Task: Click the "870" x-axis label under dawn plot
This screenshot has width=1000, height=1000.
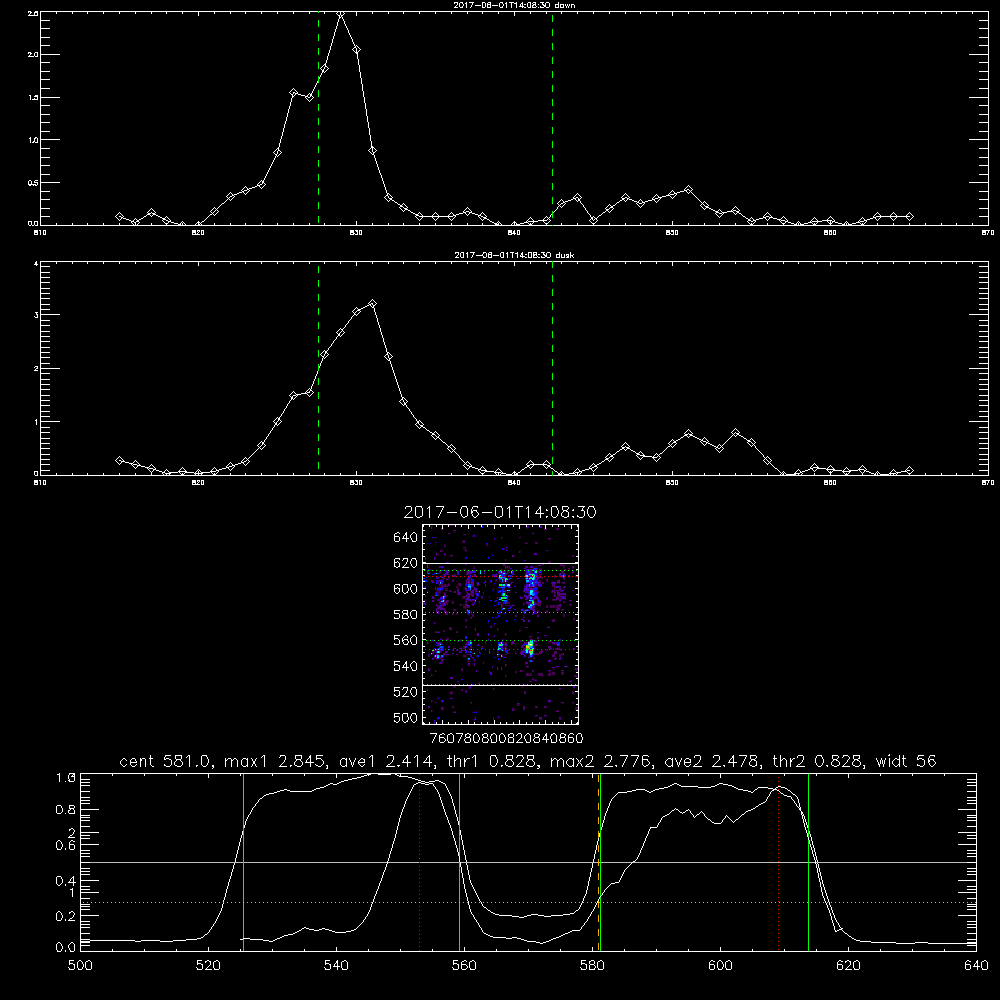Action: 988,233
